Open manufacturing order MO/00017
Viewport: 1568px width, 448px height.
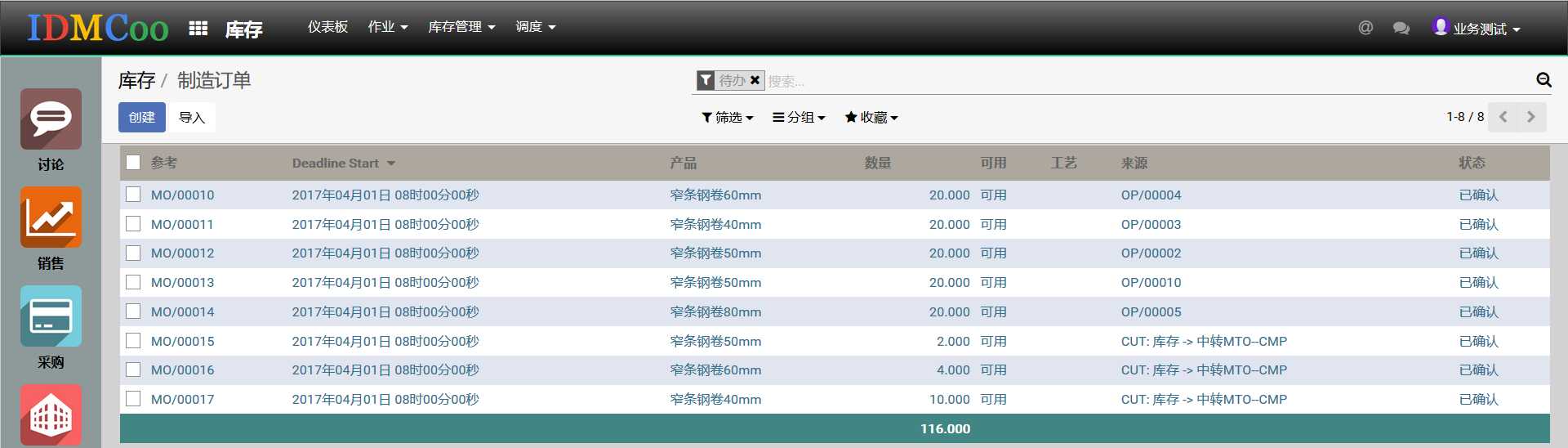point(183,400)
